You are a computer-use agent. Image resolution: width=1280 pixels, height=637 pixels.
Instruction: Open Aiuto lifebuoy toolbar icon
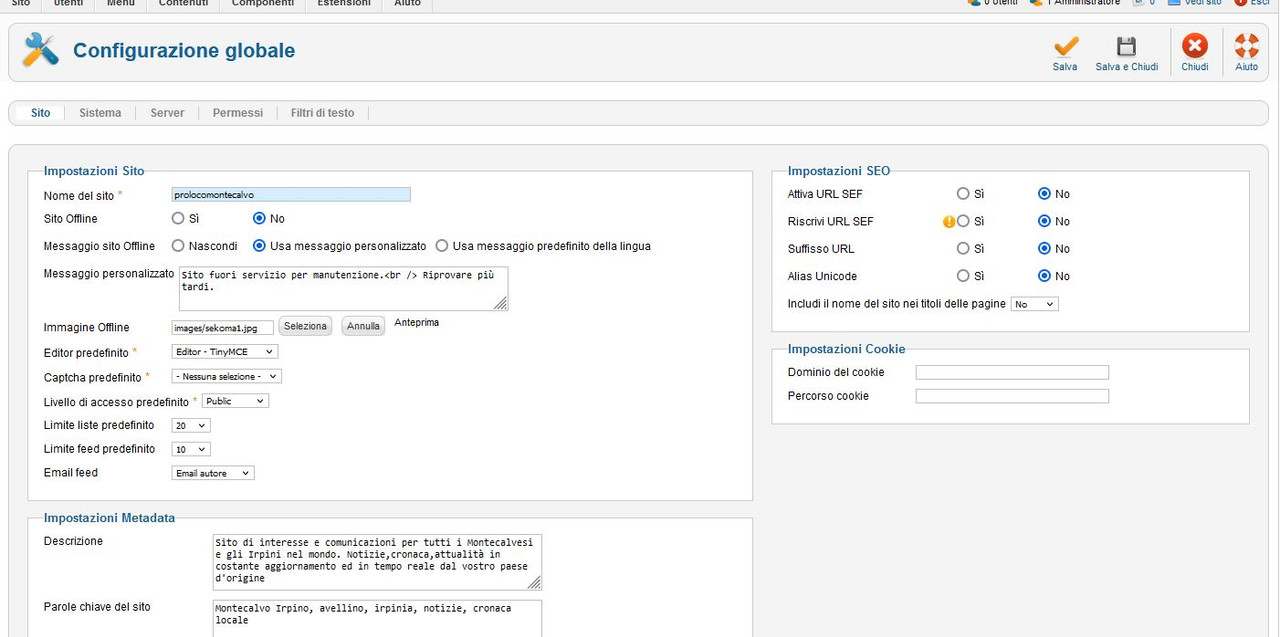click(x=1246, y=46)
